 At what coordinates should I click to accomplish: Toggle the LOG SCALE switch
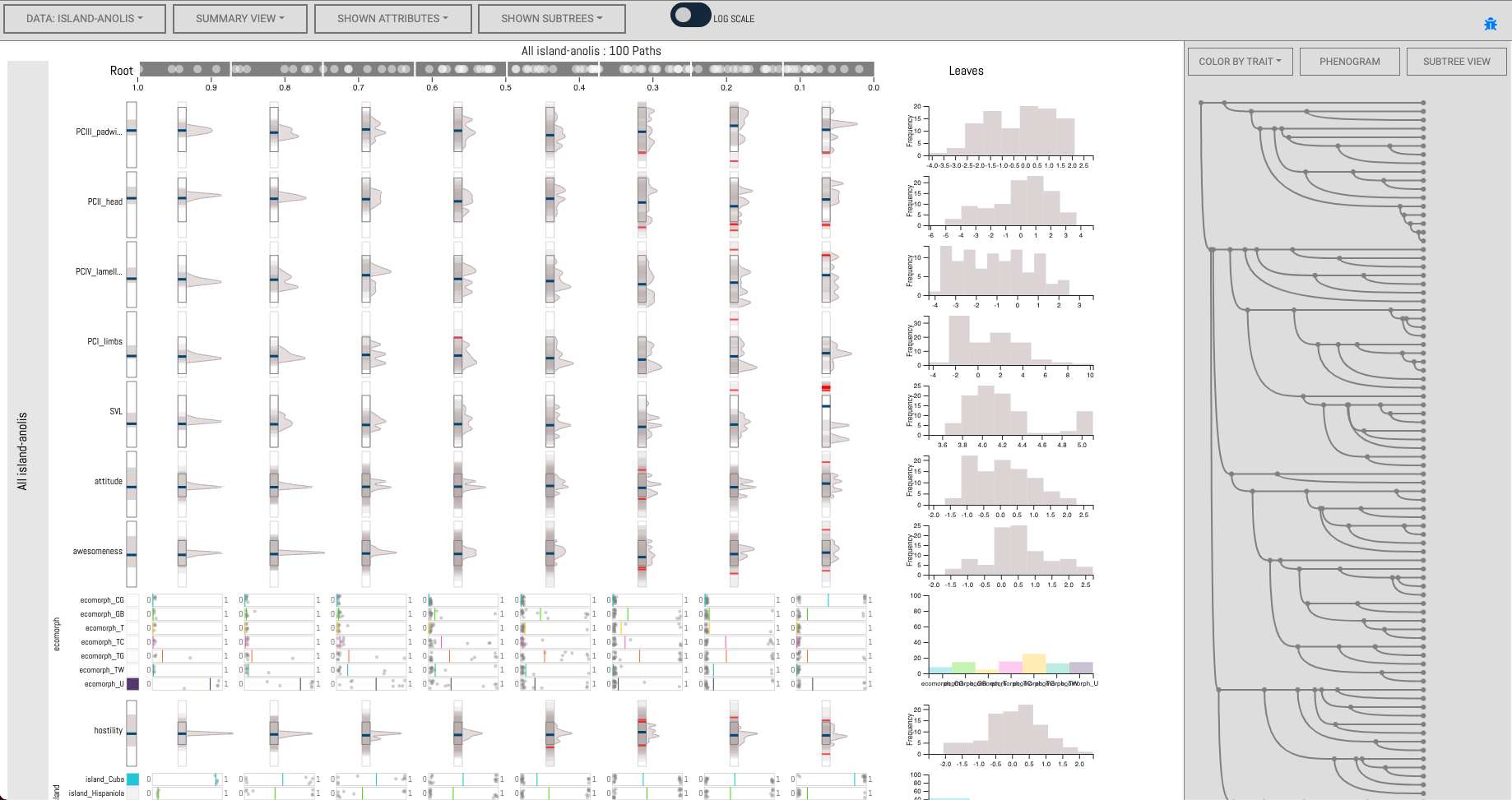[x=690, y=16]
